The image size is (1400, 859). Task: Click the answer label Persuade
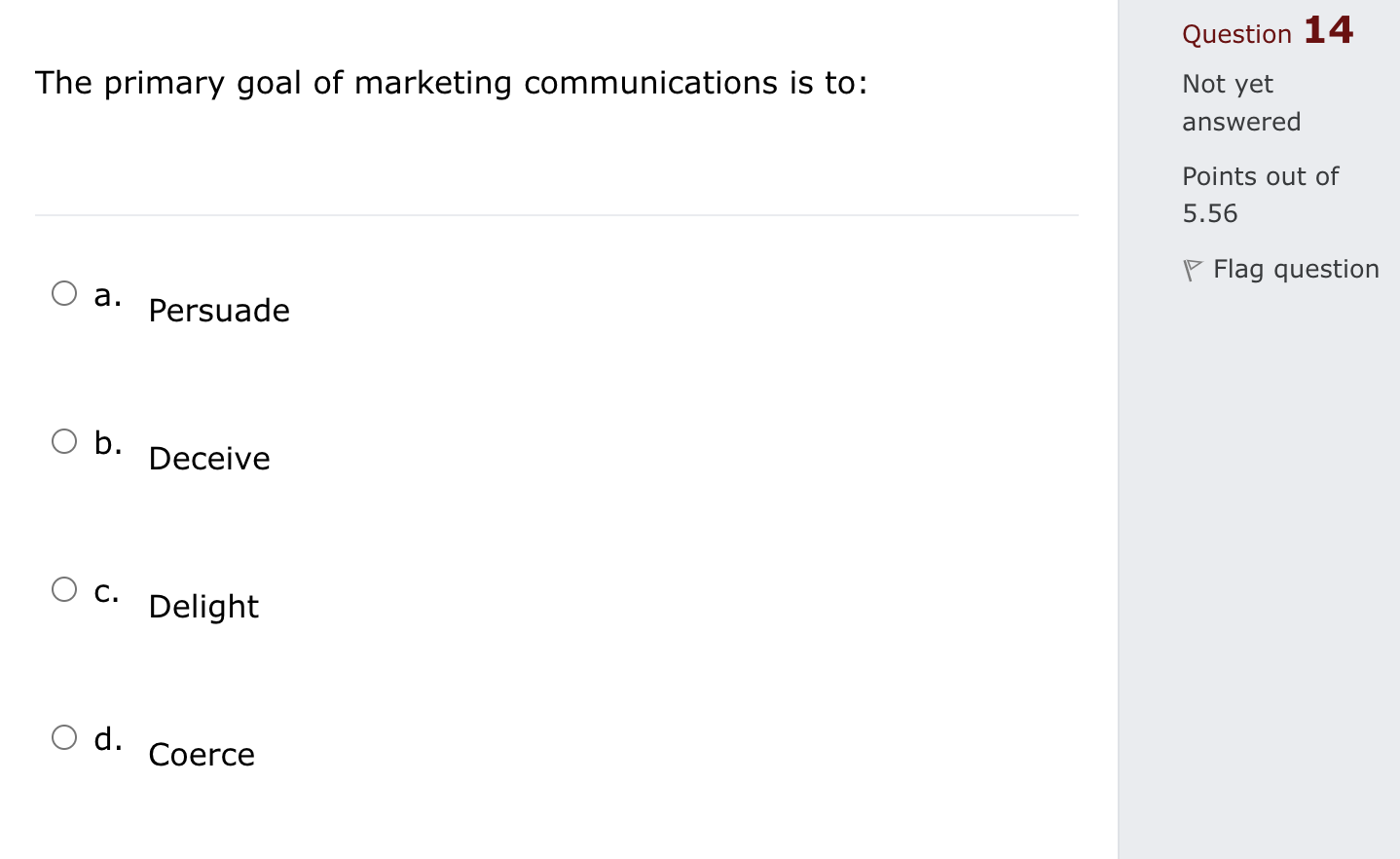[219, 310]
